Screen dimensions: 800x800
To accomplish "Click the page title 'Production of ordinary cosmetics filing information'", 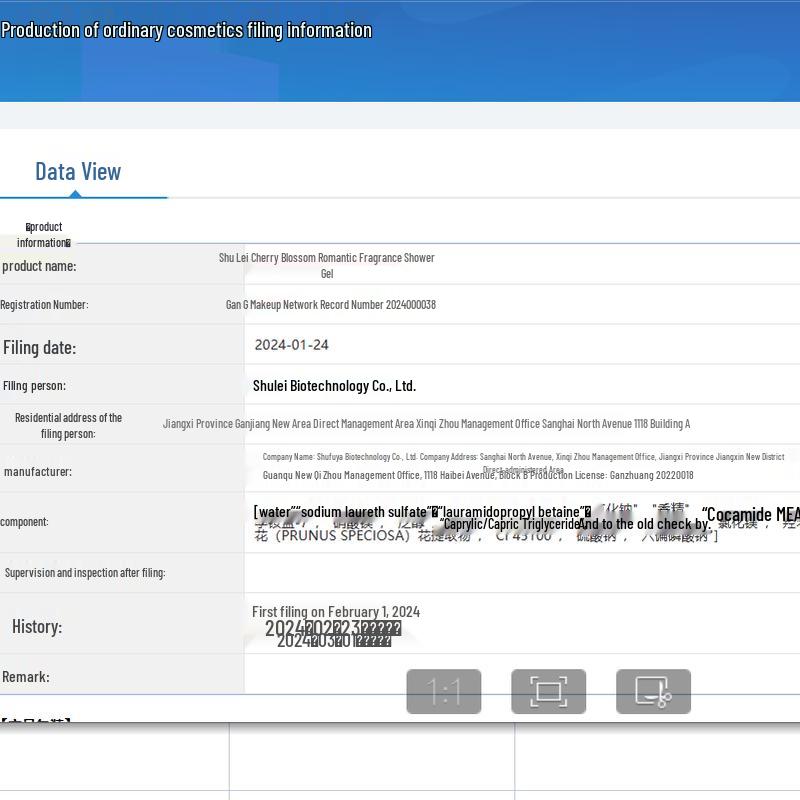I will pos(187,30).
